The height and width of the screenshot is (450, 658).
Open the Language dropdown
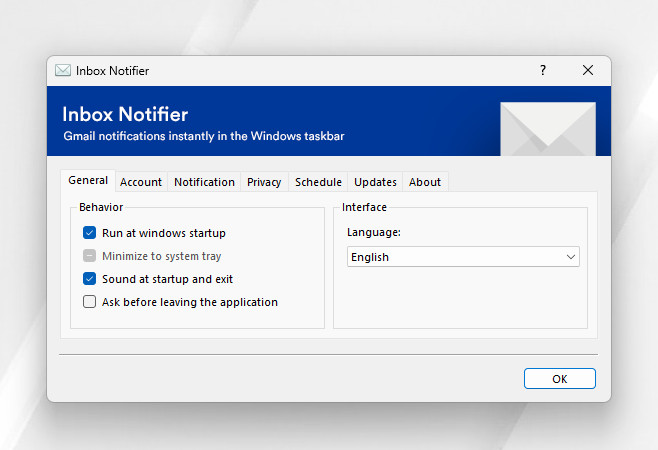coord(463,256)
